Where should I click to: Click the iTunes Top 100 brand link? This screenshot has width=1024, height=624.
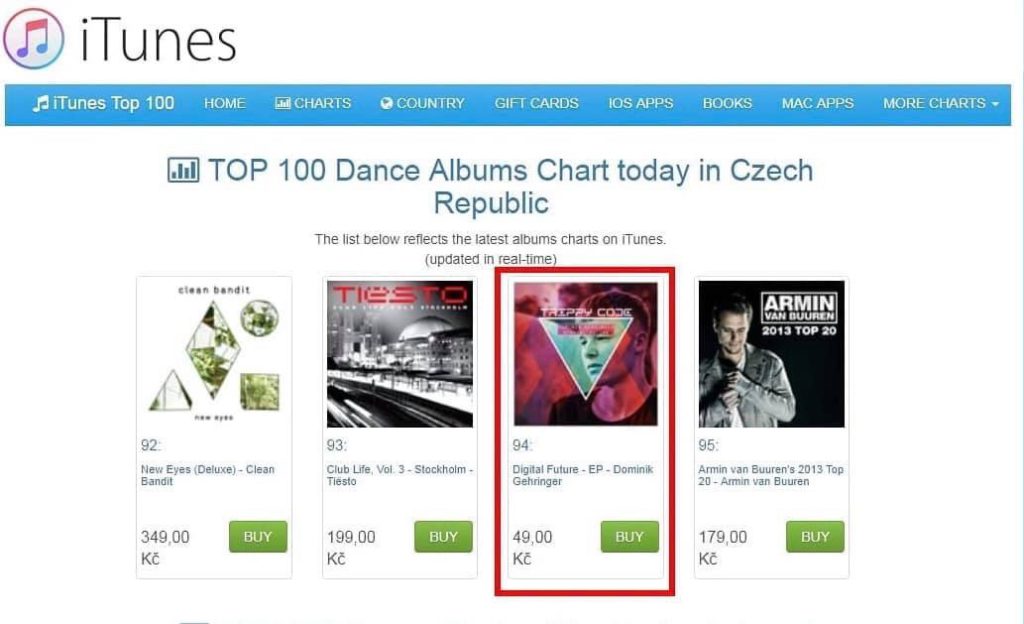(x=104, y=103)
